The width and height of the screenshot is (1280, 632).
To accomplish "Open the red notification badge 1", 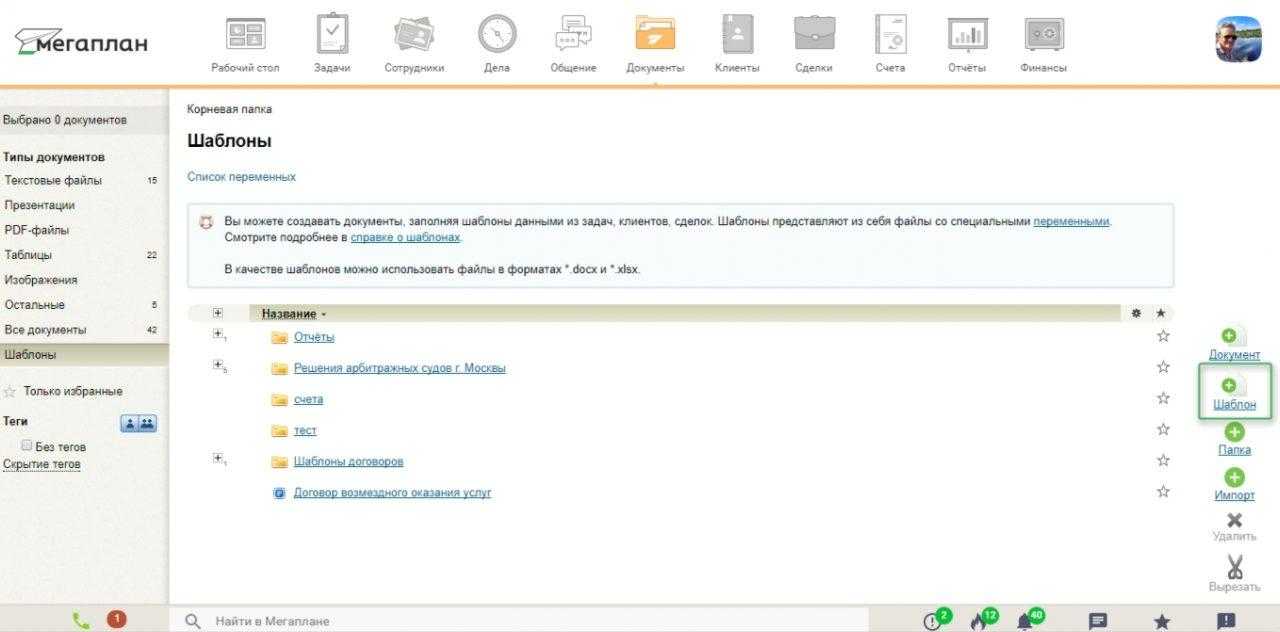I will pos(116,619).
